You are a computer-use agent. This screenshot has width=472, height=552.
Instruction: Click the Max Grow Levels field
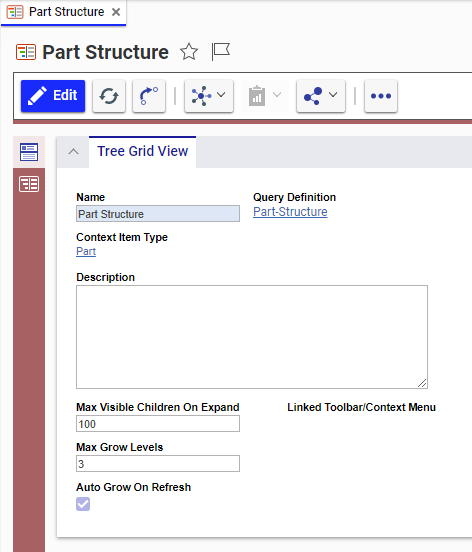click(x=158, y=464)
